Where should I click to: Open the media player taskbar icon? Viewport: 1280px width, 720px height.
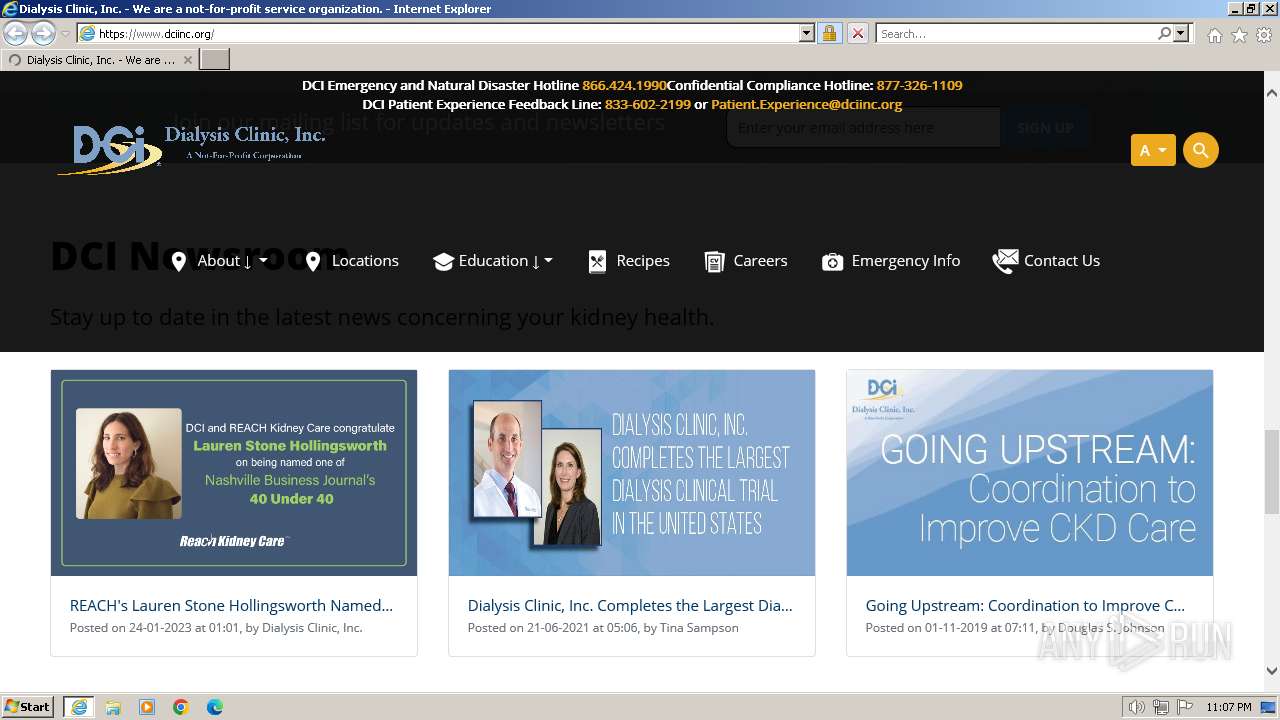tap(147, 707)
